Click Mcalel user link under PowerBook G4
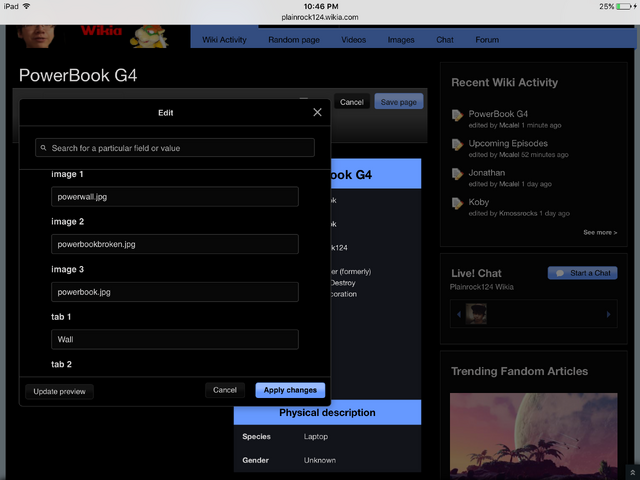640x480 pixels. click(x=509, y=125)
